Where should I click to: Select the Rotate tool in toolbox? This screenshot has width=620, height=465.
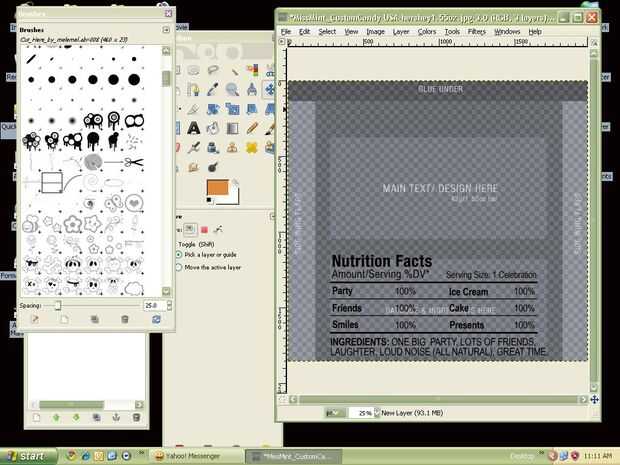[x=213, y=109]
